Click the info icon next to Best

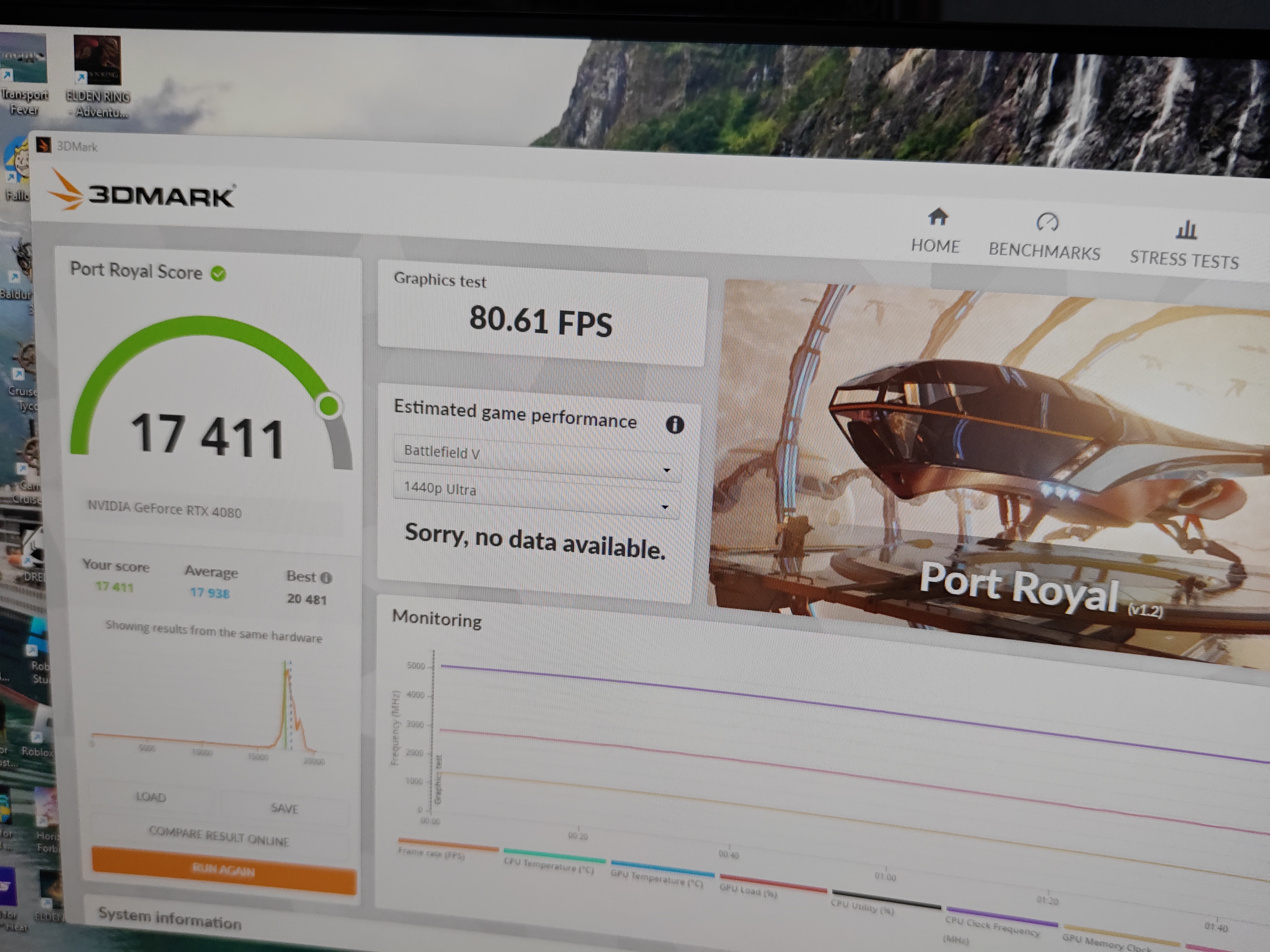(x=326, y=577)
